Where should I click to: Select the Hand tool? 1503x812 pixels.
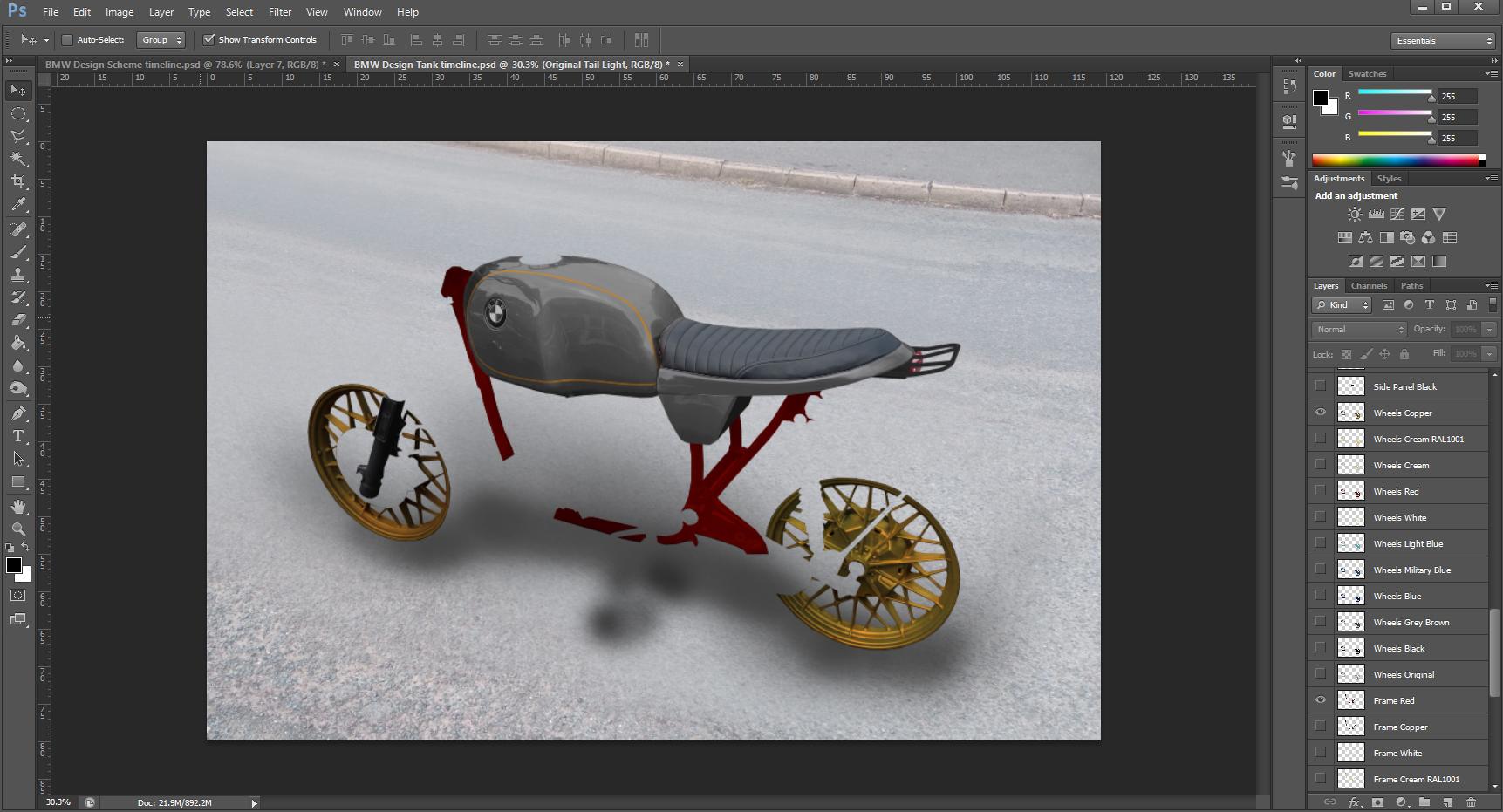tap(18, 507)
